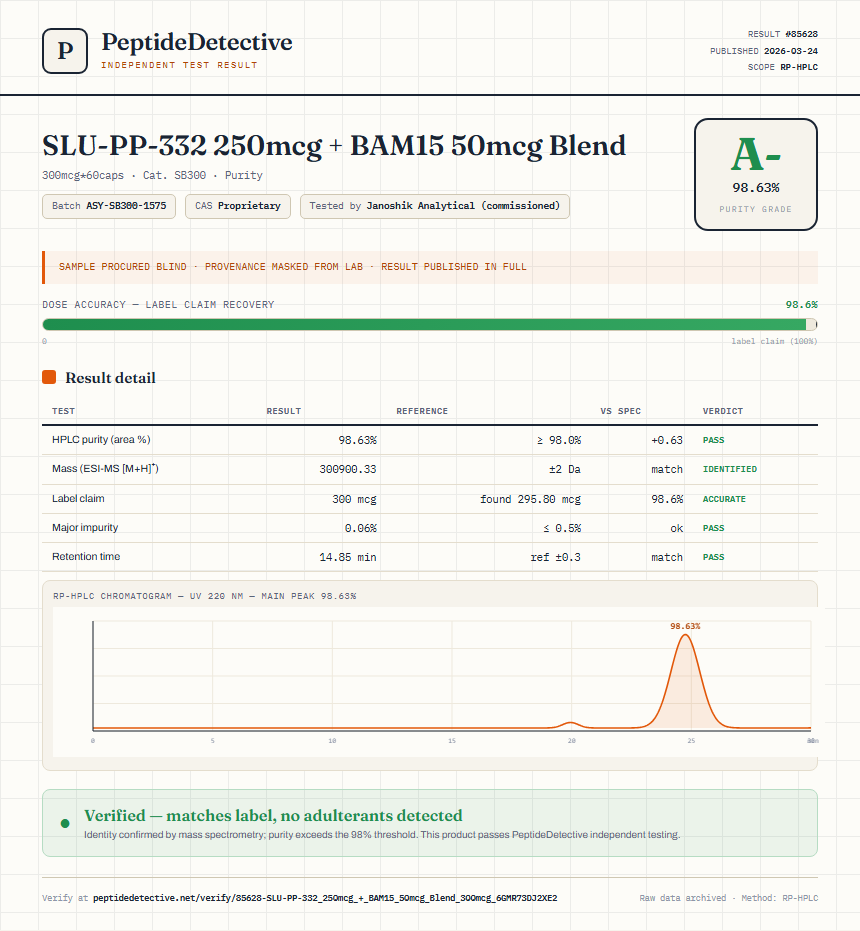Click the 300mcg*60caps Cat. SB300 subtitle

[x=152, y=175]
